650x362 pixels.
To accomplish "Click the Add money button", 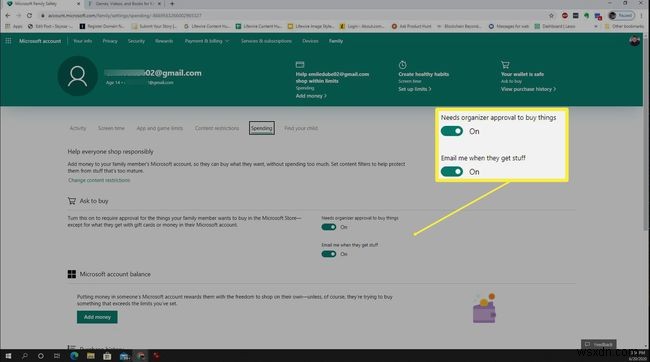I will [x=97, y=317].
